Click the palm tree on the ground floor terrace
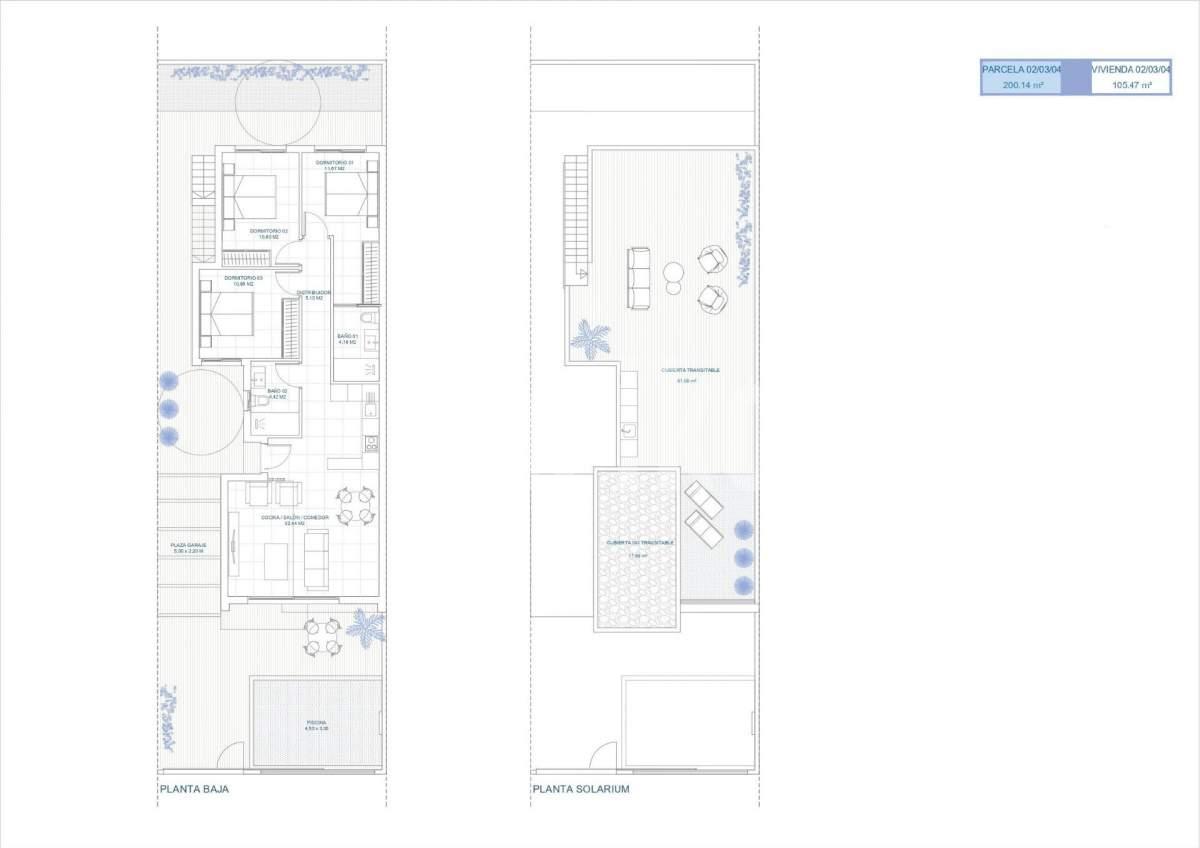 (365, 627)
